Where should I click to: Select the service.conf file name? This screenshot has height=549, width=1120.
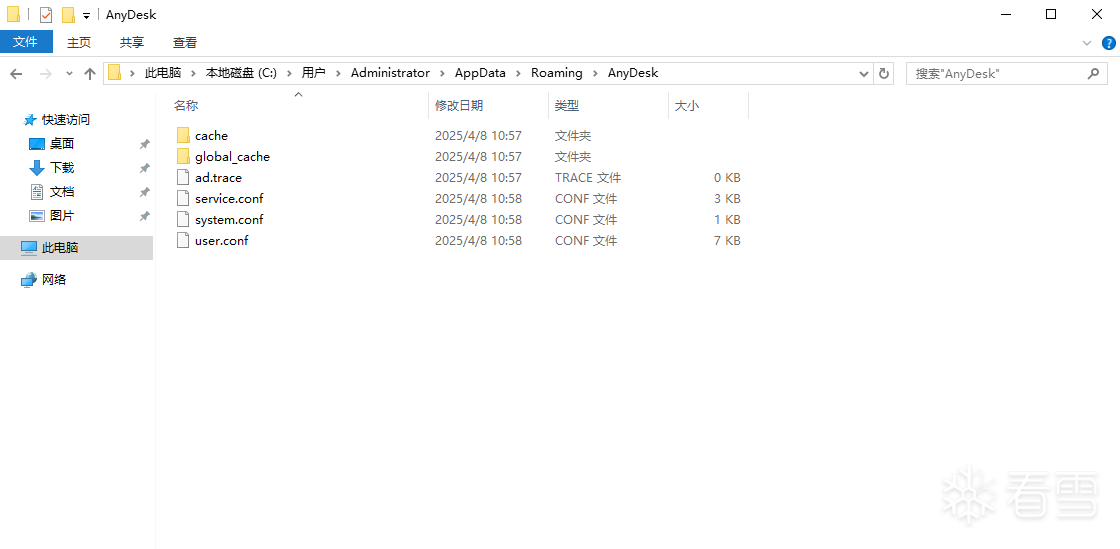click(229, 198)
